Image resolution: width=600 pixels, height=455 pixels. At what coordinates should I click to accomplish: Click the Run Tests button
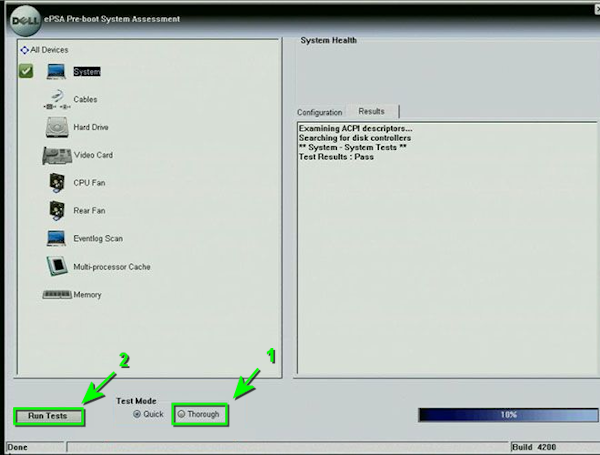[49, 416]
